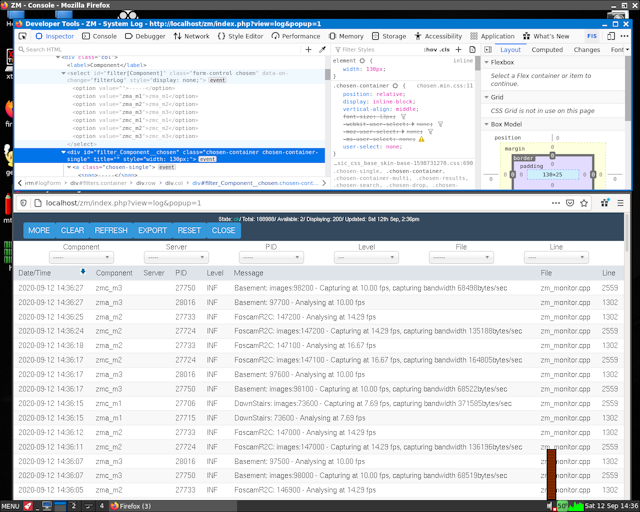The width and height of the screenshot is (640, 512).
Task: Click the Filter Styles input
Action: tap(378, 49)
